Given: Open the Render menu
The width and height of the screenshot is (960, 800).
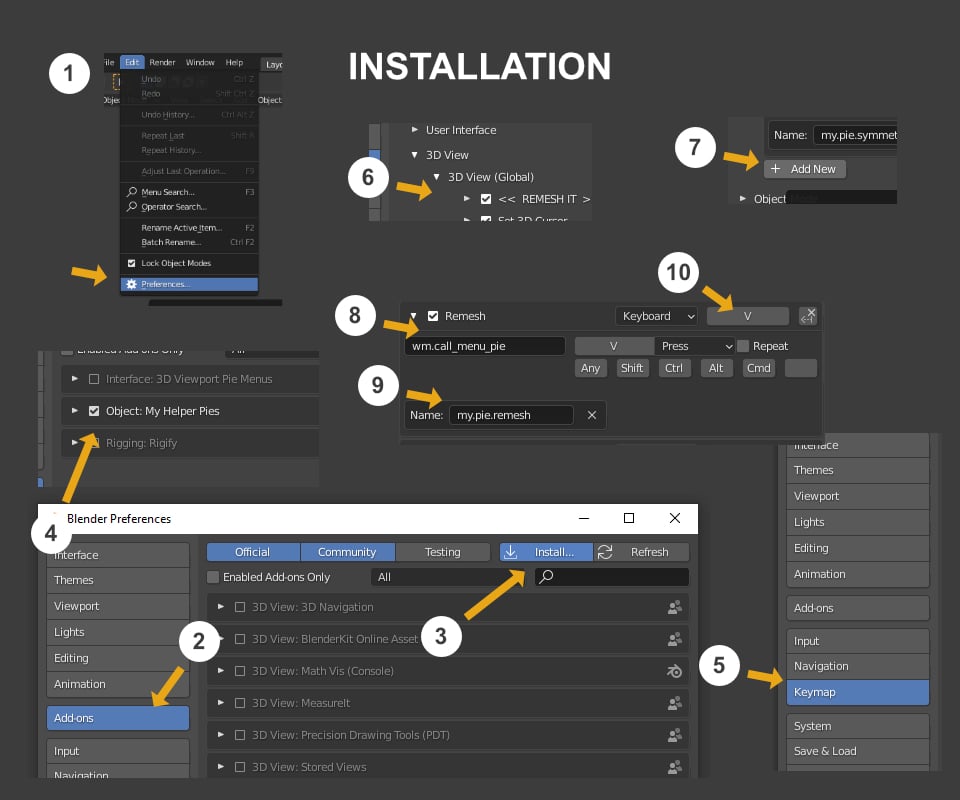Looking at the screenshot, I should 162,62.
